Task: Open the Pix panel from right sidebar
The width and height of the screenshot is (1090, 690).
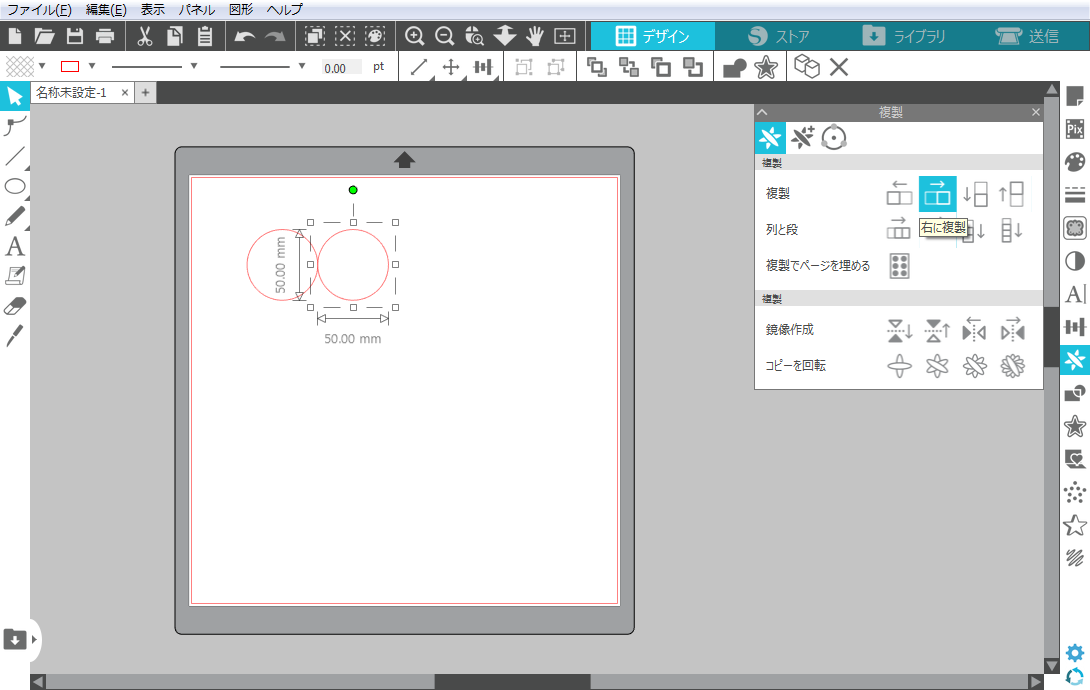Action: (x=1075, y=129)
